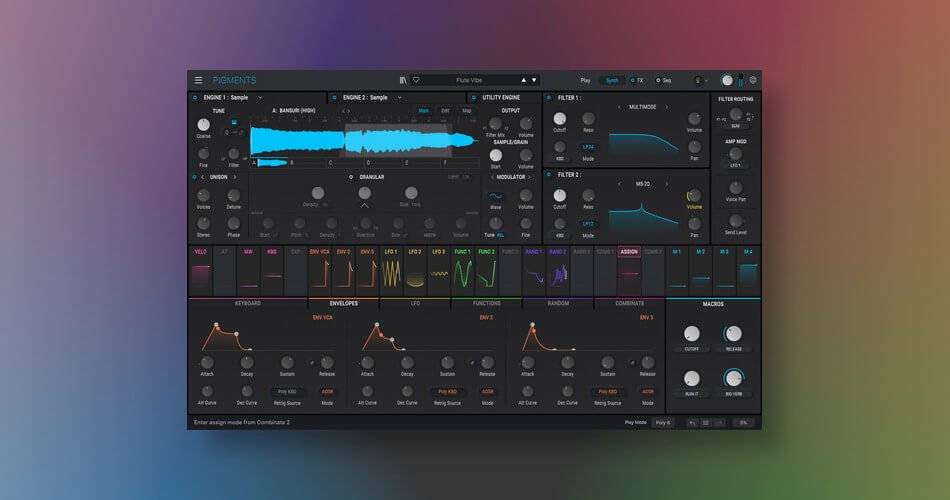This screenshot has width=950, height=500.
Task: Open the Play view
Action: 585,80
